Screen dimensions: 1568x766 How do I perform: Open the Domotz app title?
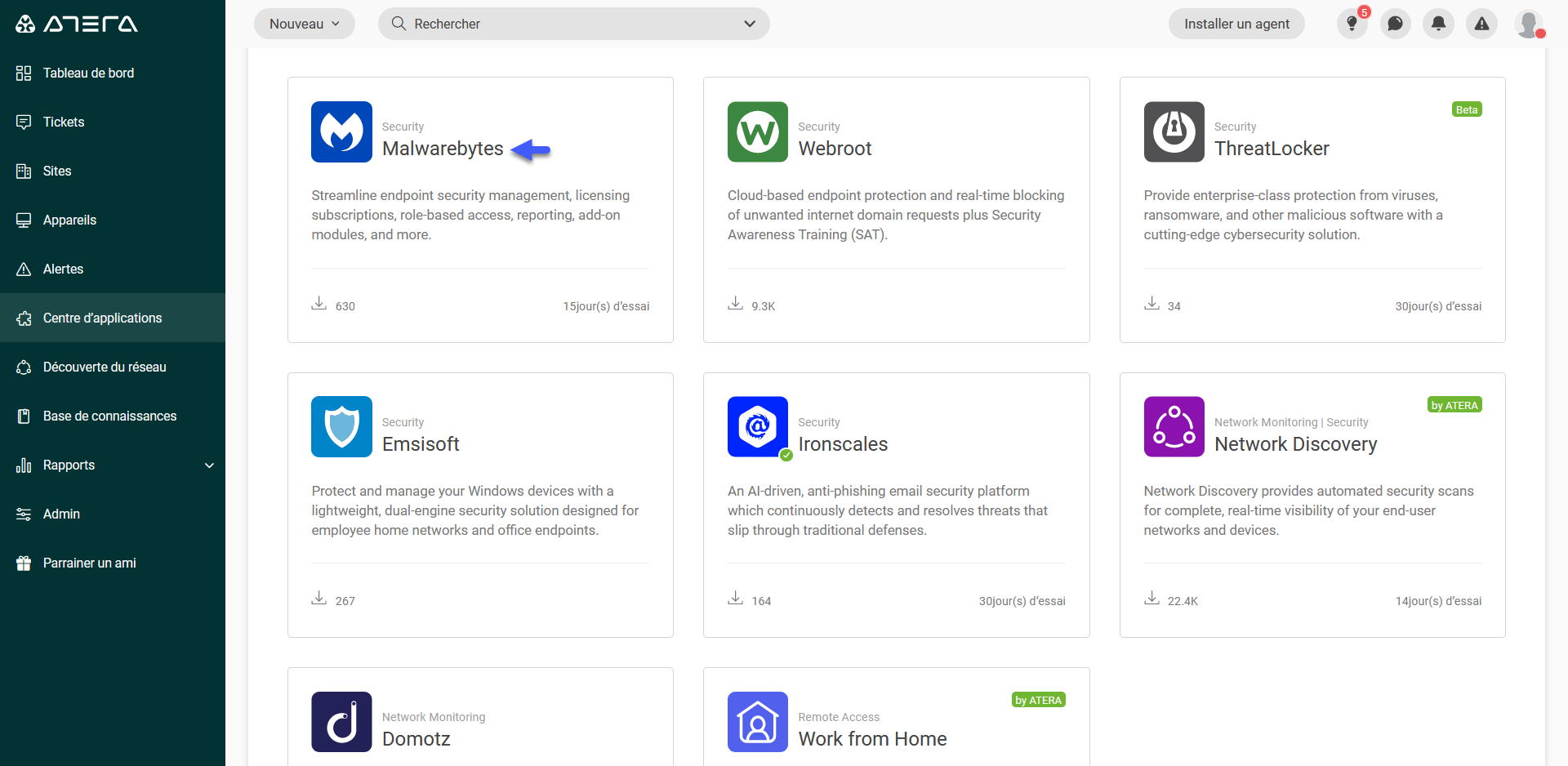pyautogui.click(x=416, y=739)
